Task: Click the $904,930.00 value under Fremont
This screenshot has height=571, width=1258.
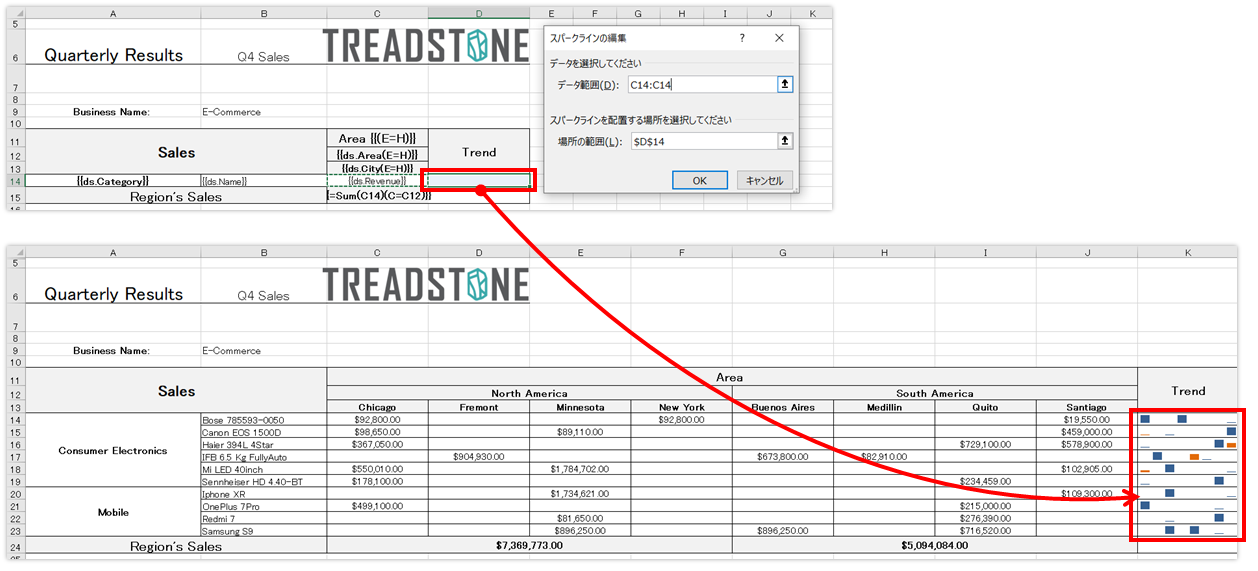Action: click(x=479, y=457)
